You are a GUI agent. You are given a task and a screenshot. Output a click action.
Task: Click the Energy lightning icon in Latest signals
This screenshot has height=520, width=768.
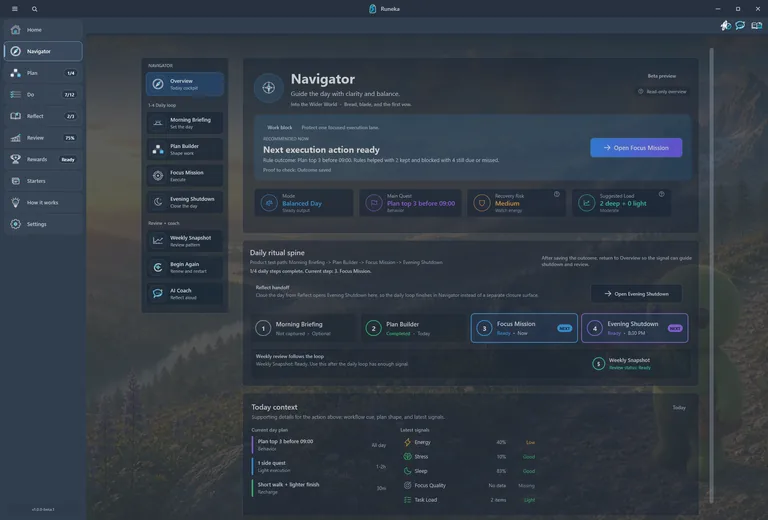[x=407, y=442]
